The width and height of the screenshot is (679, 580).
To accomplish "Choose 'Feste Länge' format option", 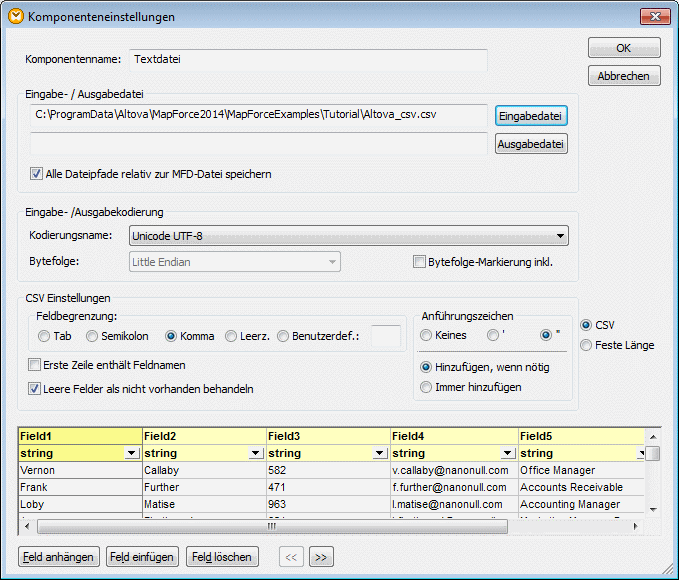I will click(x=587, y=345).
